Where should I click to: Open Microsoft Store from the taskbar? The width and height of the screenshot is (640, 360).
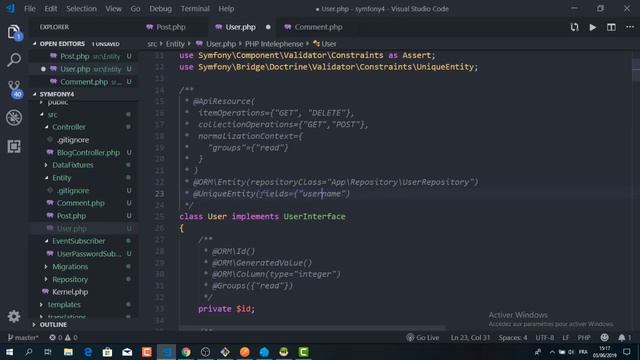point(107,352)
